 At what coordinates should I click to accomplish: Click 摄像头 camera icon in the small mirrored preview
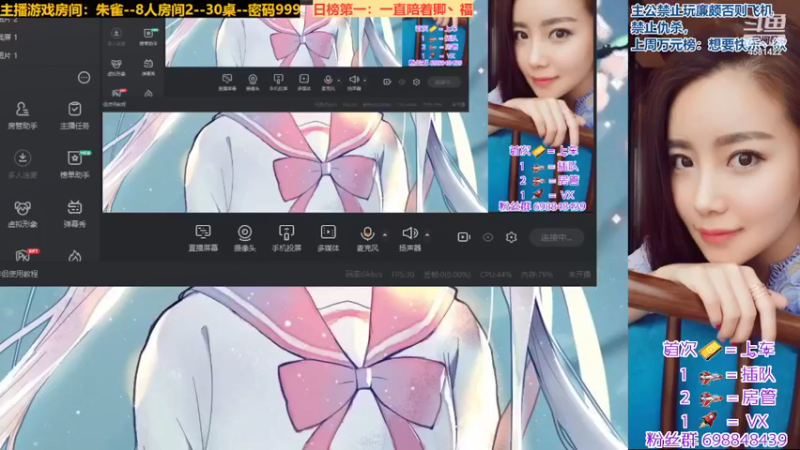[x=253, y=82]
